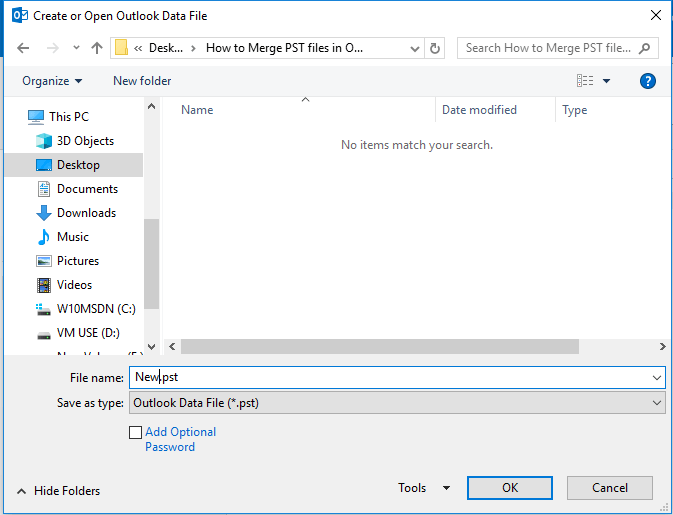Viewport: 673px width, 515px height.
Task: Click the Videos film strip icon
Action: pyautogui.click(x=43, y=285)
